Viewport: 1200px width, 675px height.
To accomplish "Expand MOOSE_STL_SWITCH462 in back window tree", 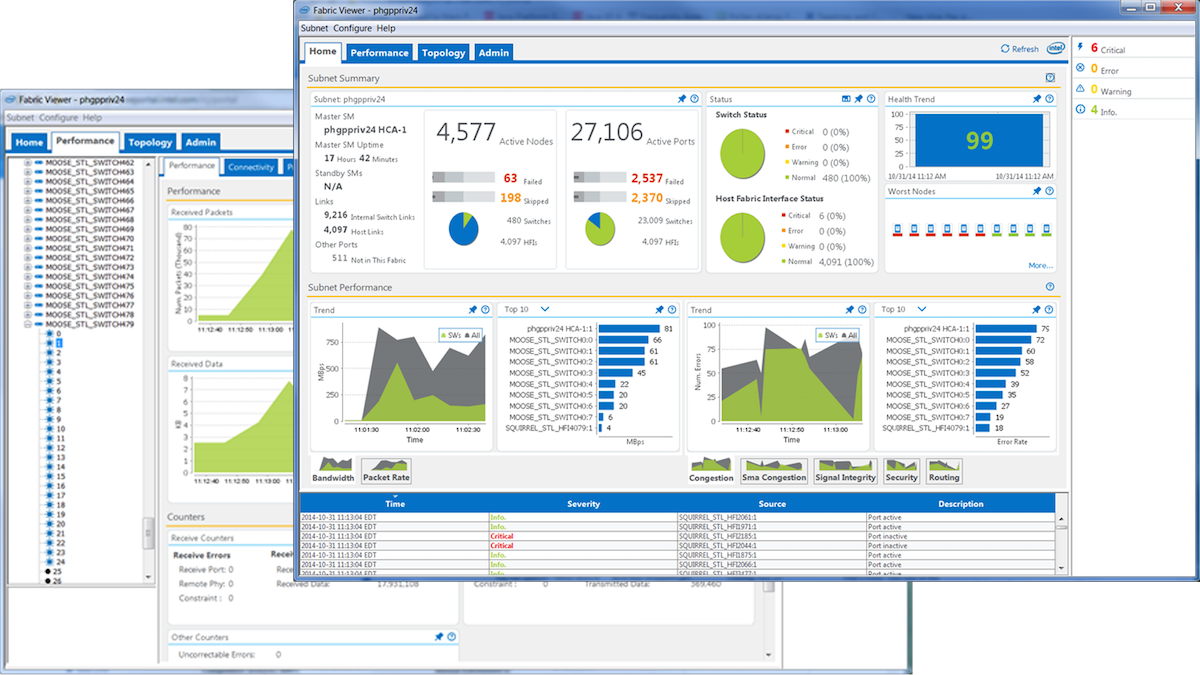I will [x=27, y=162].
